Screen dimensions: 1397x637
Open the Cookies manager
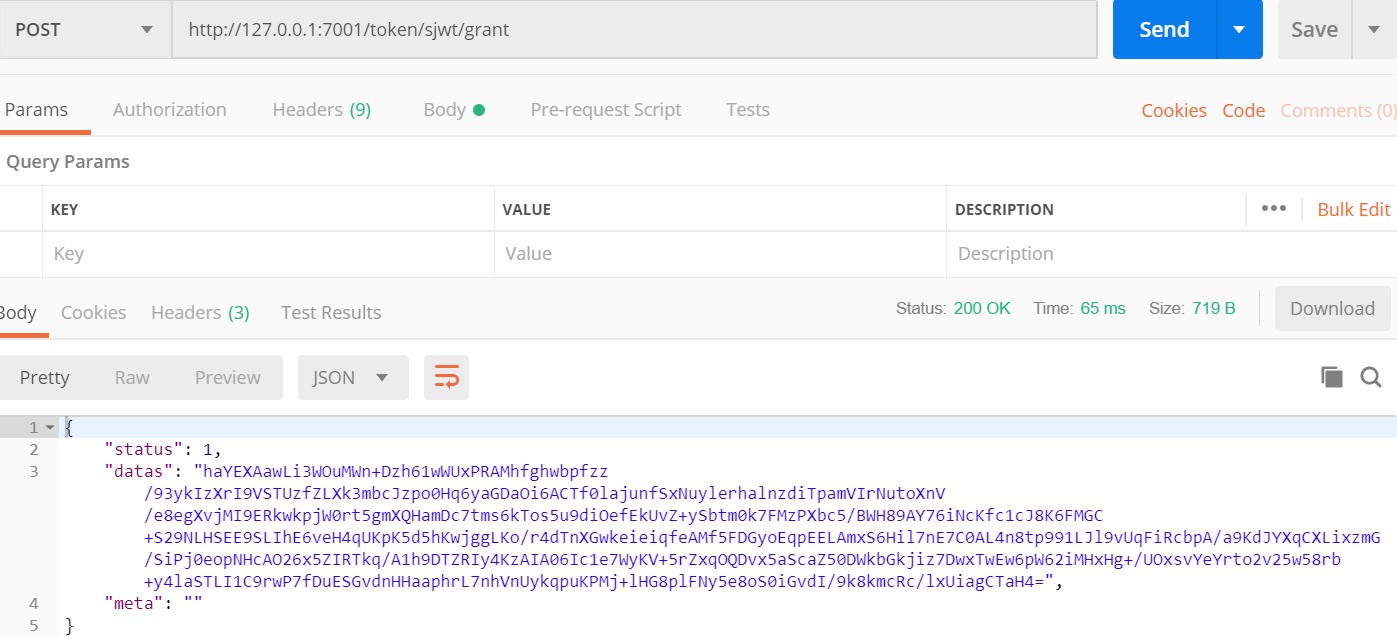pos(1174,110)
